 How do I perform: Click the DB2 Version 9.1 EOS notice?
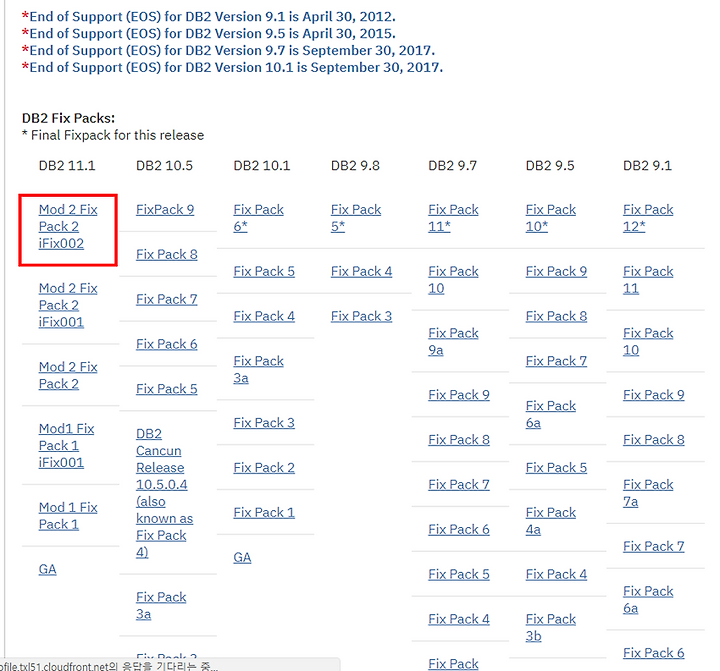(208, 17)
